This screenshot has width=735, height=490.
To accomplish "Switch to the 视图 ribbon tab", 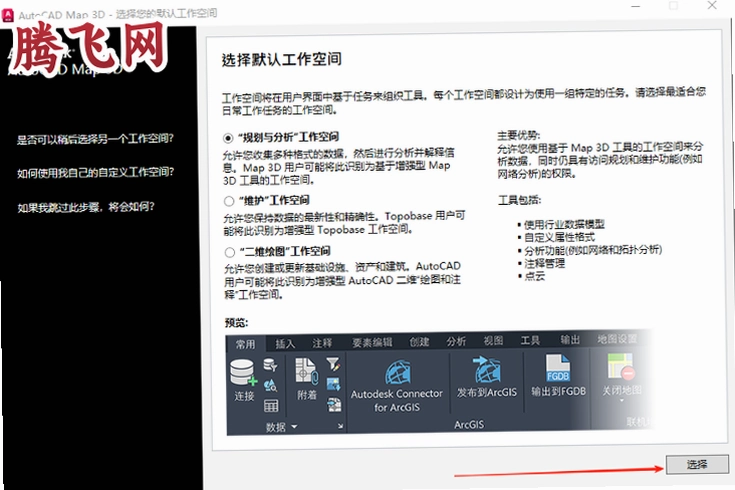I will 493,340.
